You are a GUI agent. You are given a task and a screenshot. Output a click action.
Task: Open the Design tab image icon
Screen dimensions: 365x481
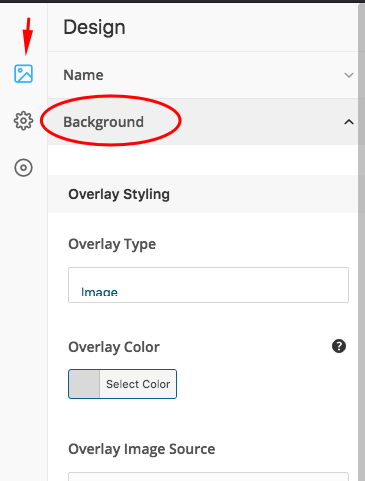point(23,73)
